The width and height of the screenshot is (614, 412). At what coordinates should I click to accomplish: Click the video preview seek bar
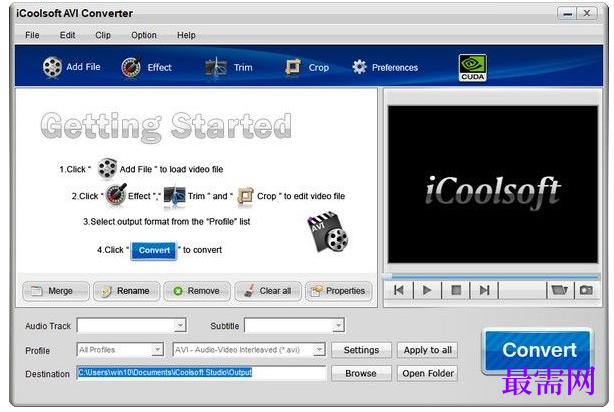pos(493,276)
